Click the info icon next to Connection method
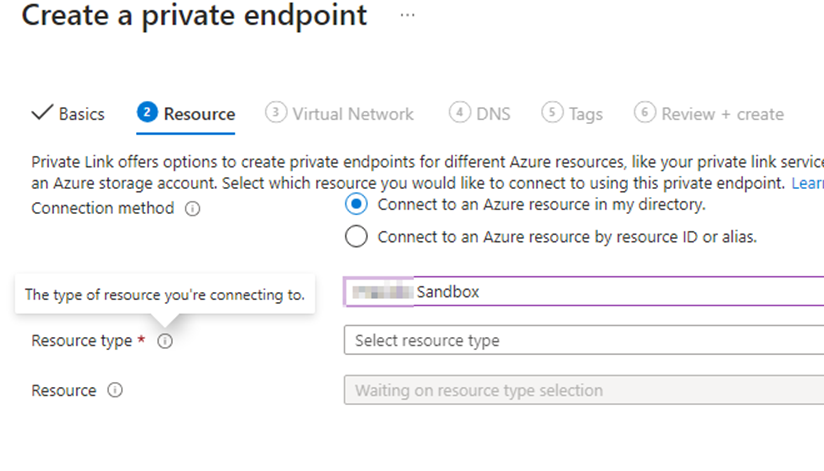Screen dimensions: 824x471 click(192, 209)
